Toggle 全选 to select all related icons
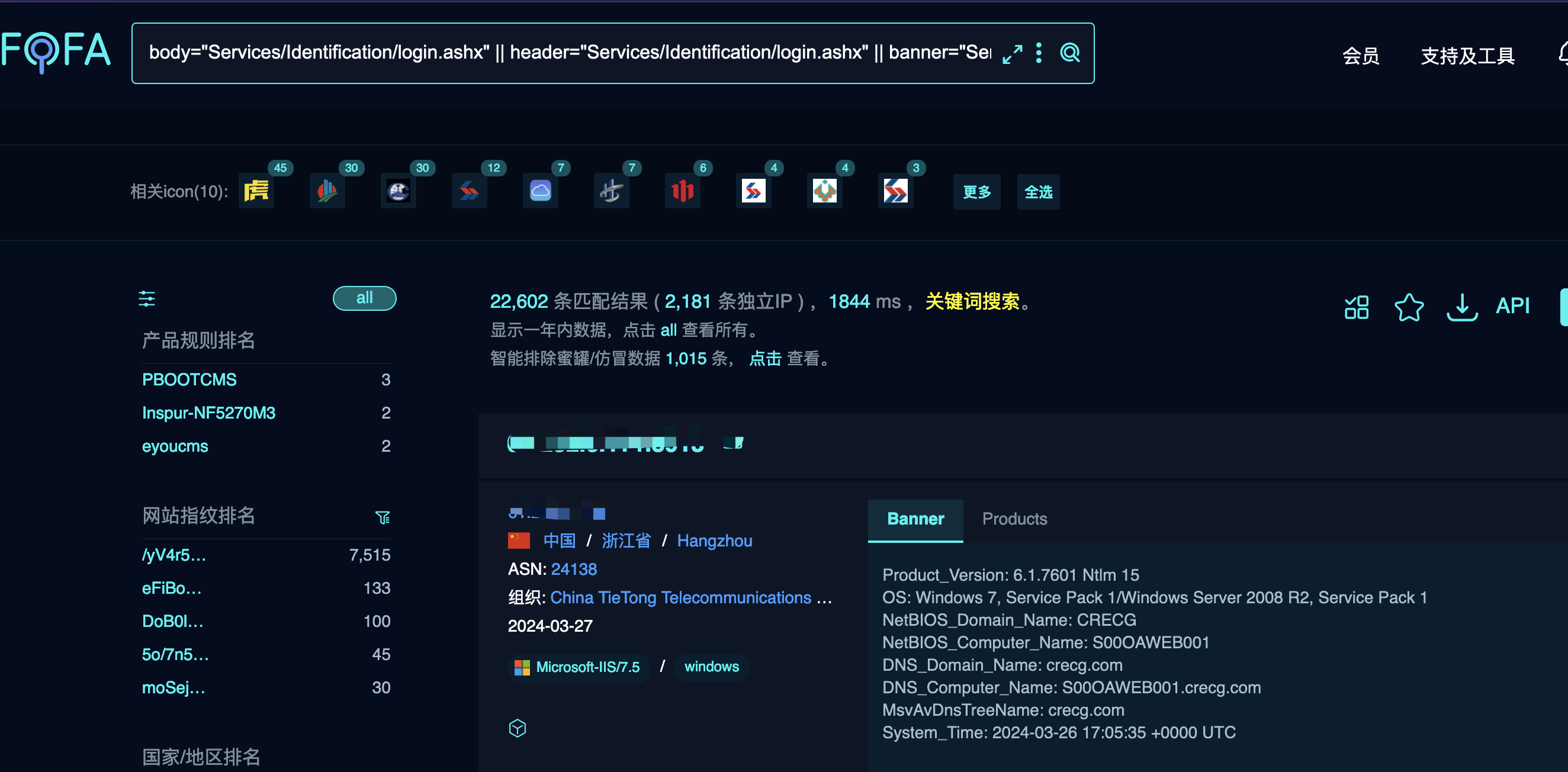Viewport: 1568px width, 772px height. point(1038,192)
